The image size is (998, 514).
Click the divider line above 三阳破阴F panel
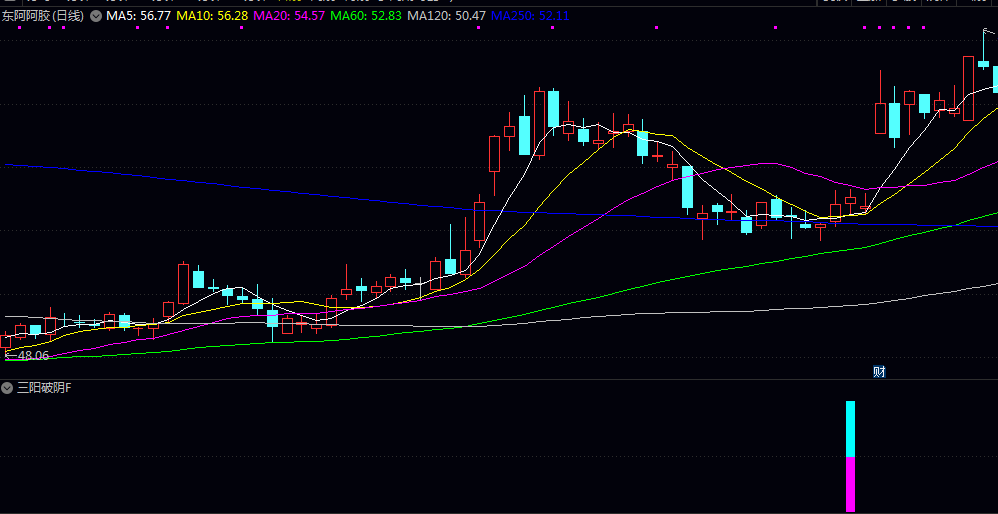pos(499,380)
